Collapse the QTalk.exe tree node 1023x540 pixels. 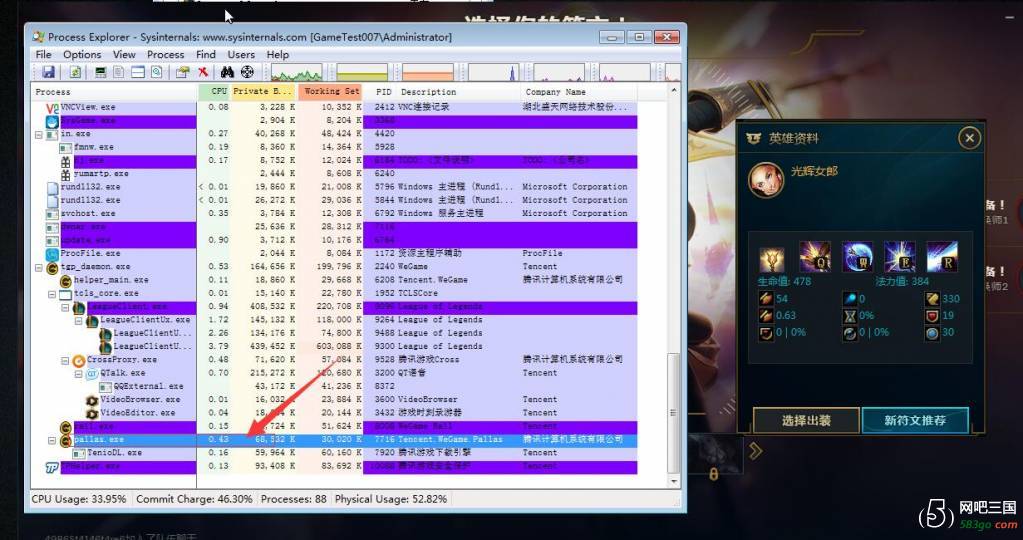pos(78,374)
